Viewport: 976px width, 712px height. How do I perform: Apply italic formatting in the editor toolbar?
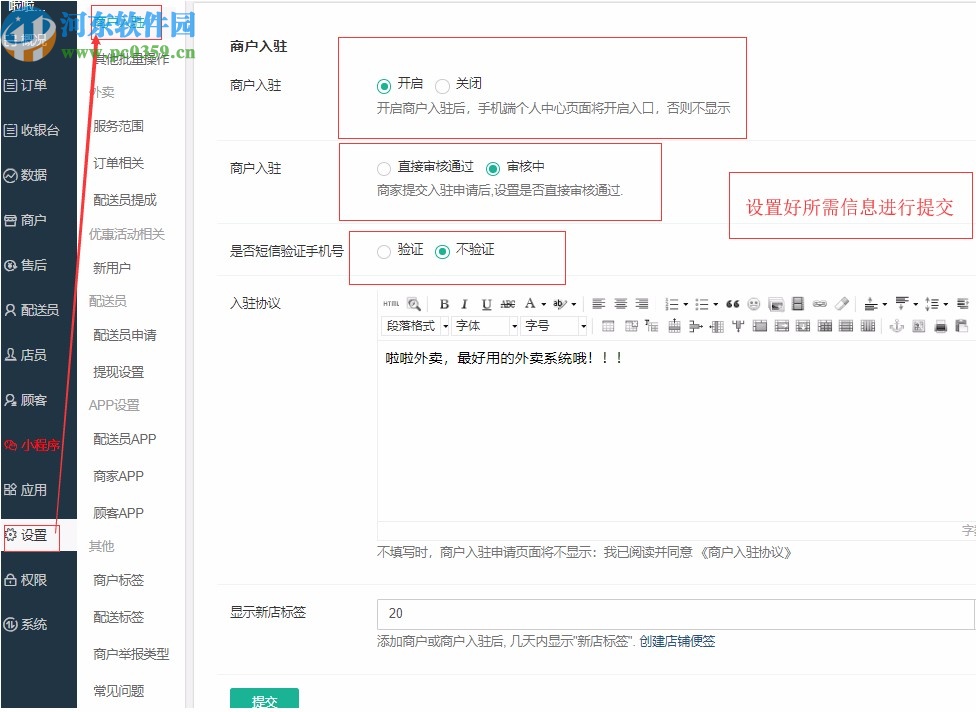point(464,303)
